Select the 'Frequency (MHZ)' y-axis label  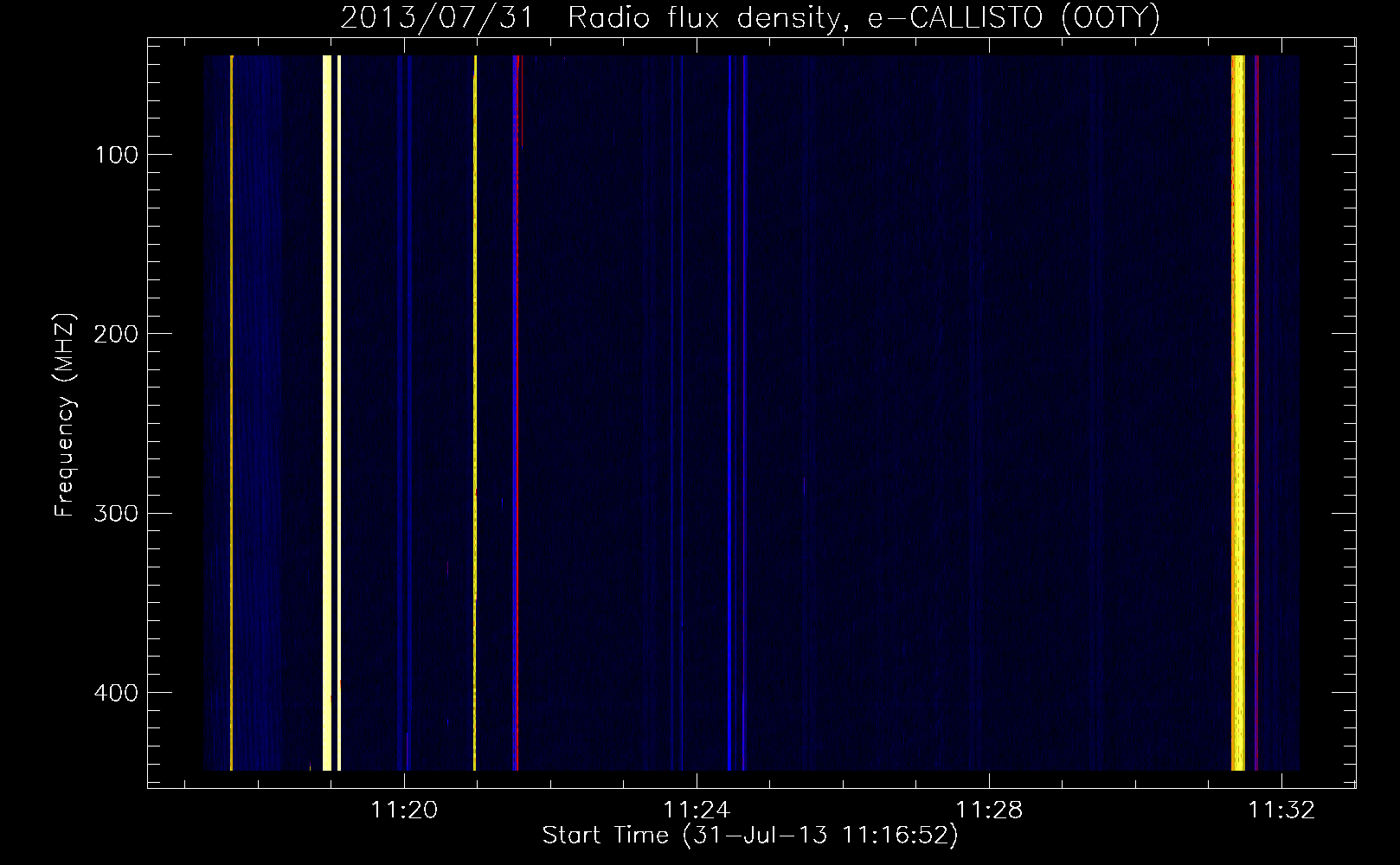tap(65, 415)
